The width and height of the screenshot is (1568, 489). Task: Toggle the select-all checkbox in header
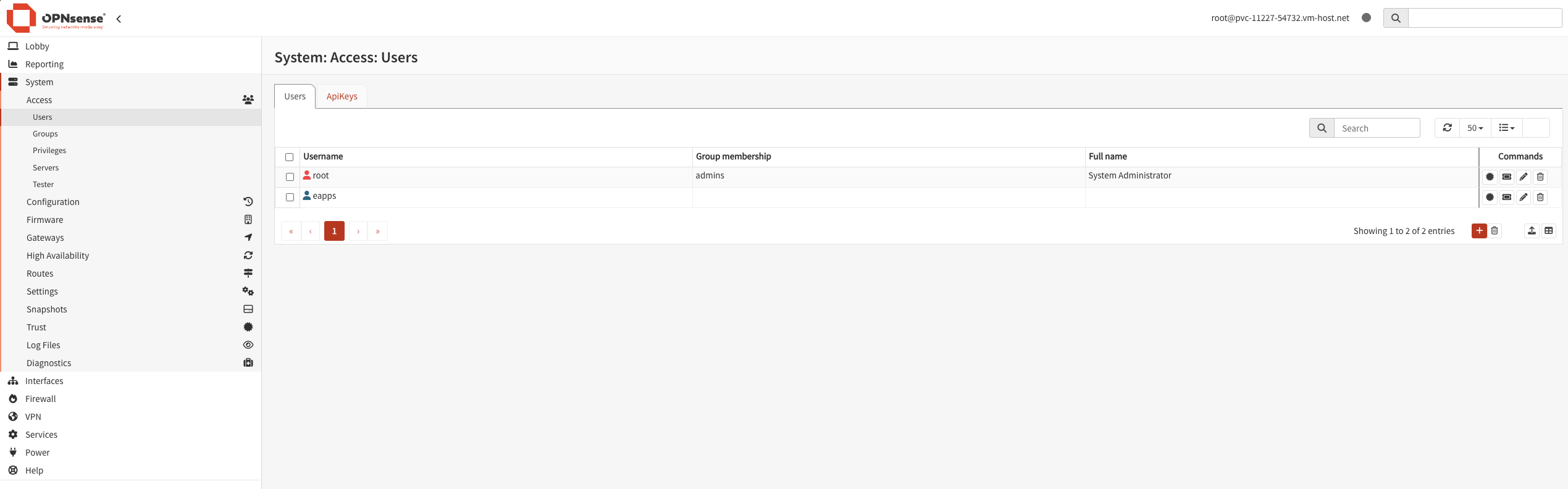click(x=289, y=157)
